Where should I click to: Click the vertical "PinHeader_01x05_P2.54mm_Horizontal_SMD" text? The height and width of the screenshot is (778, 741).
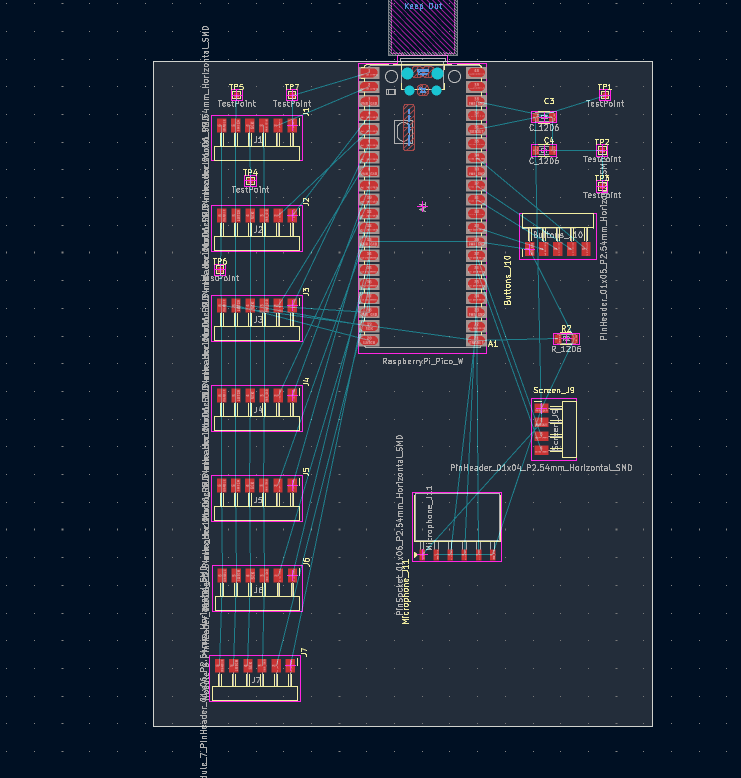(604, 251)
